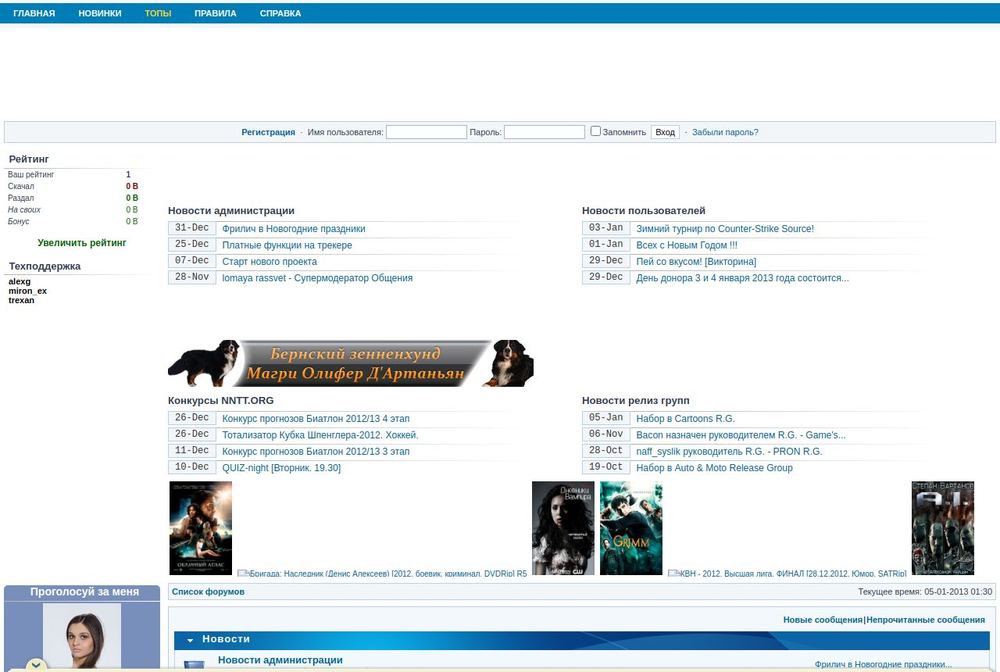Open the ГЛАВНАЯ menu item
The width and height of the screenshot is (1000, 672).
click(x=34, y=13)
